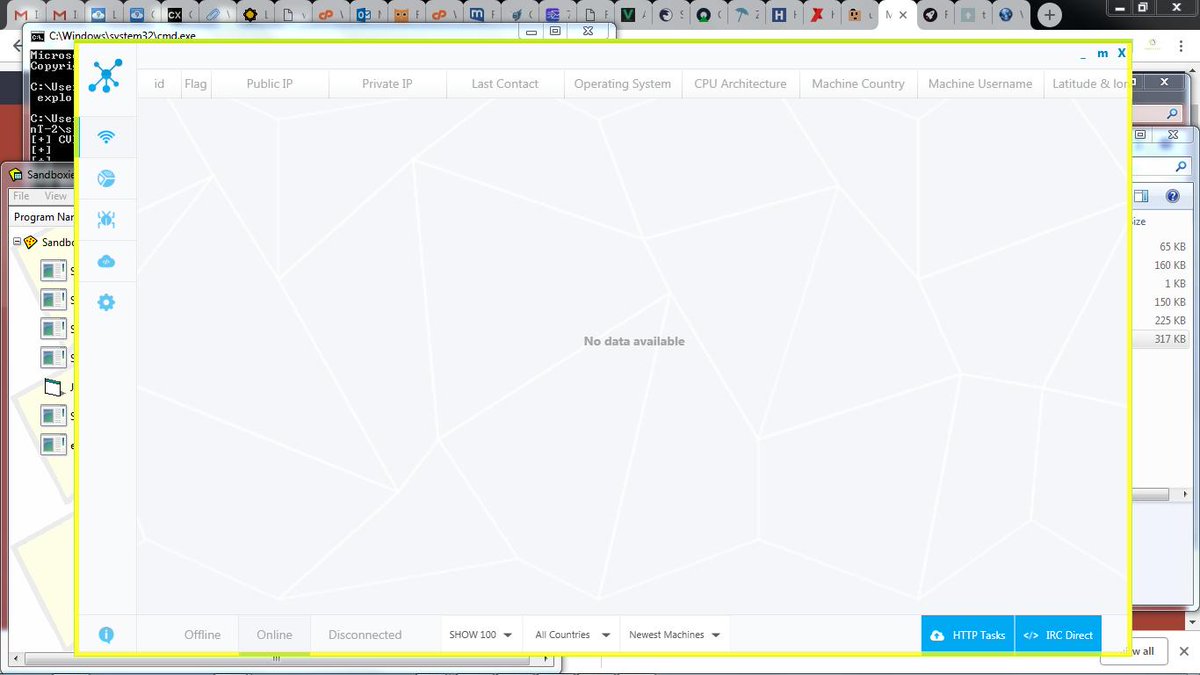This screenshot has height=675, width=1200.
Task: Switch to the Online tab
Action: point(274,635)
